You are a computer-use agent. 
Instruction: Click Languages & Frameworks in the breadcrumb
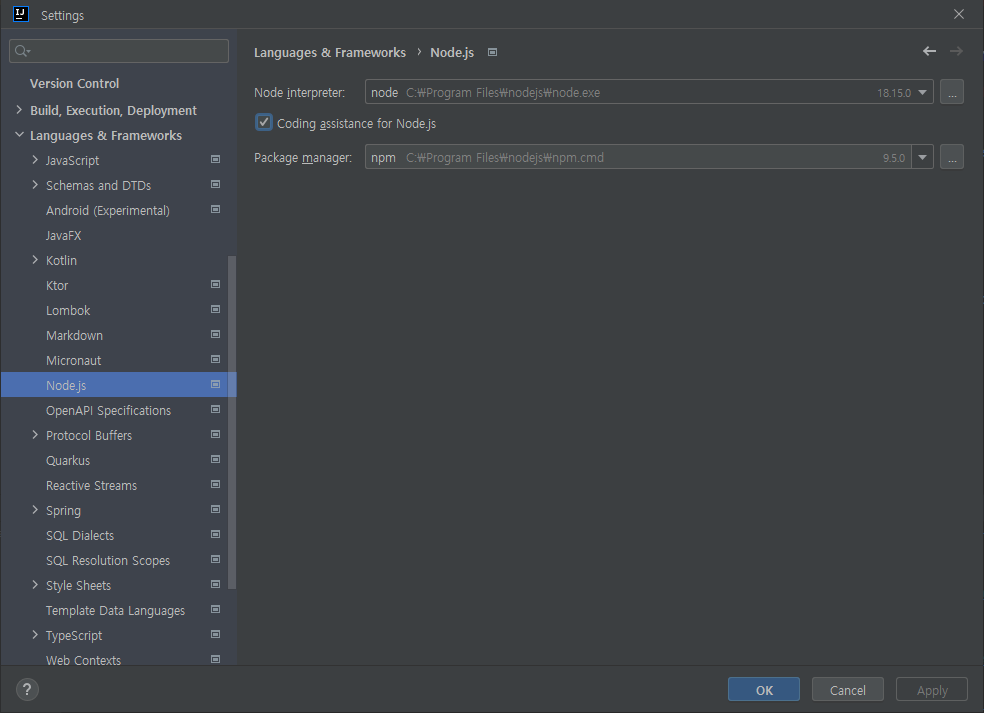point(329,53)
